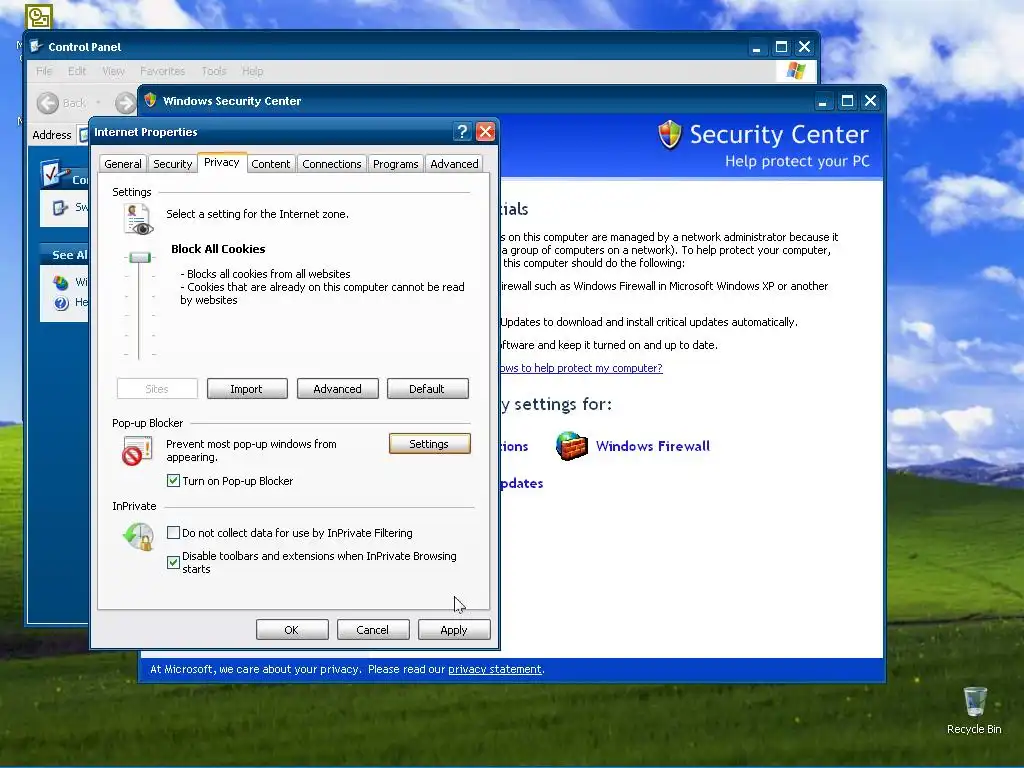Click the Apply button
The width and height of the screenshot is (1024, 768).
(x=454, y=630)
